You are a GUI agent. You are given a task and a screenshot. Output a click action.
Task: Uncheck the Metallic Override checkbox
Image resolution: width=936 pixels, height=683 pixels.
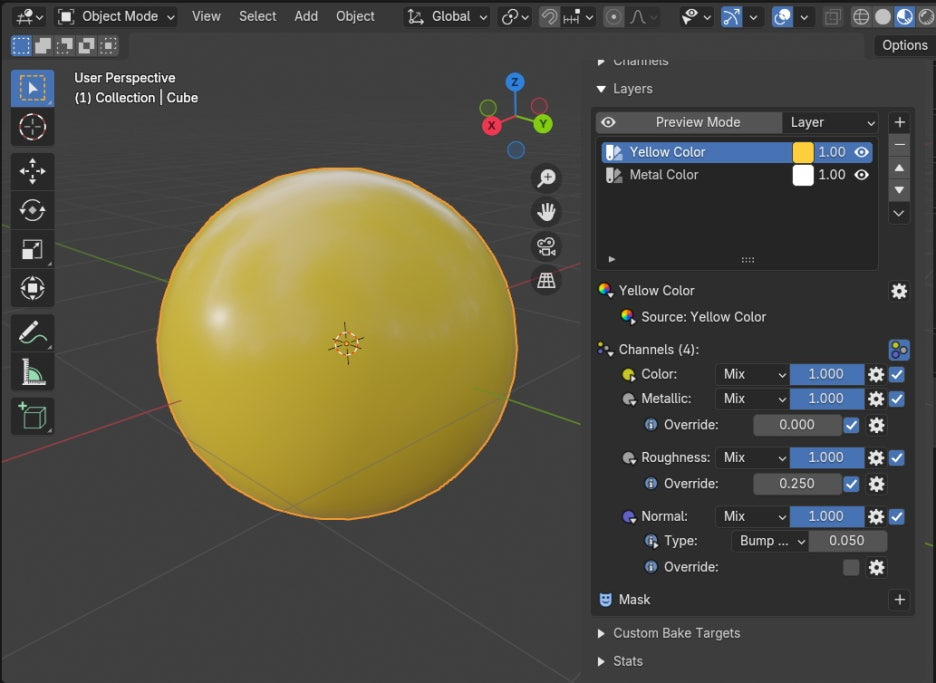tap(852, 425)
